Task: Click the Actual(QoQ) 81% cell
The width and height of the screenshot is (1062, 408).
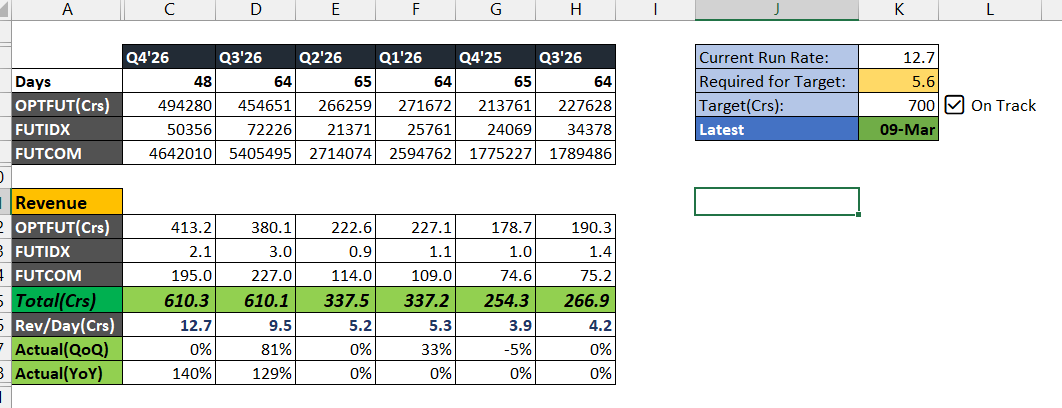Action: click(x=256, y=348)
